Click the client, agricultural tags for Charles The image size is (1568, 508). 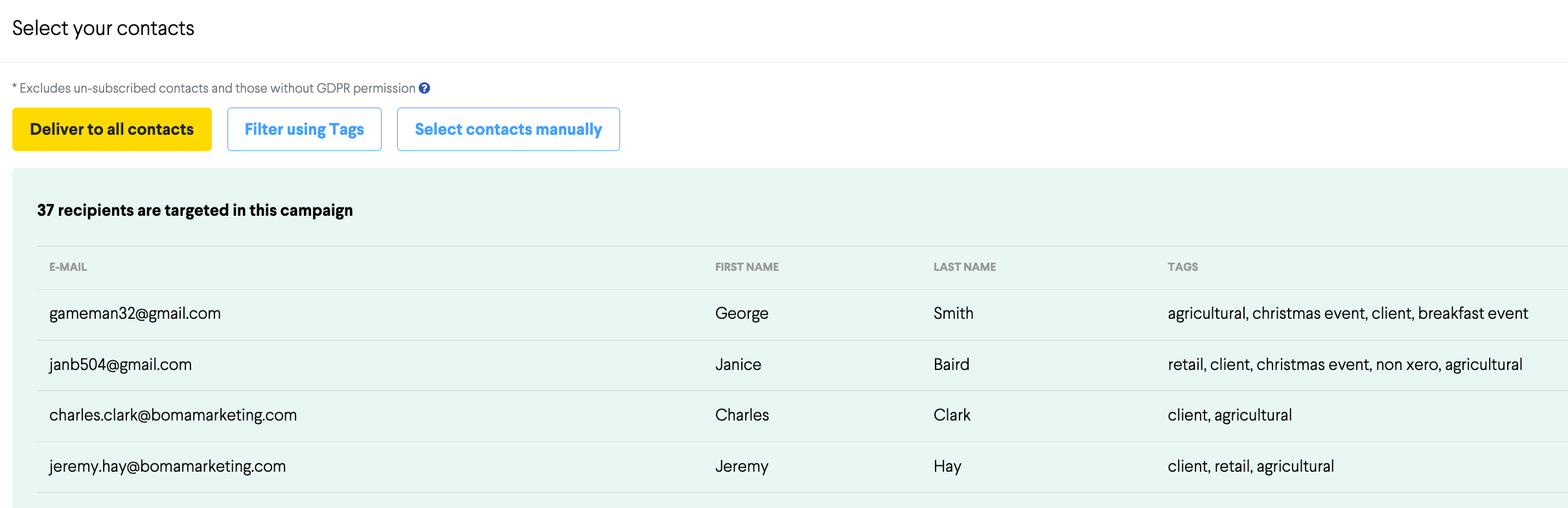(1229, 415)
